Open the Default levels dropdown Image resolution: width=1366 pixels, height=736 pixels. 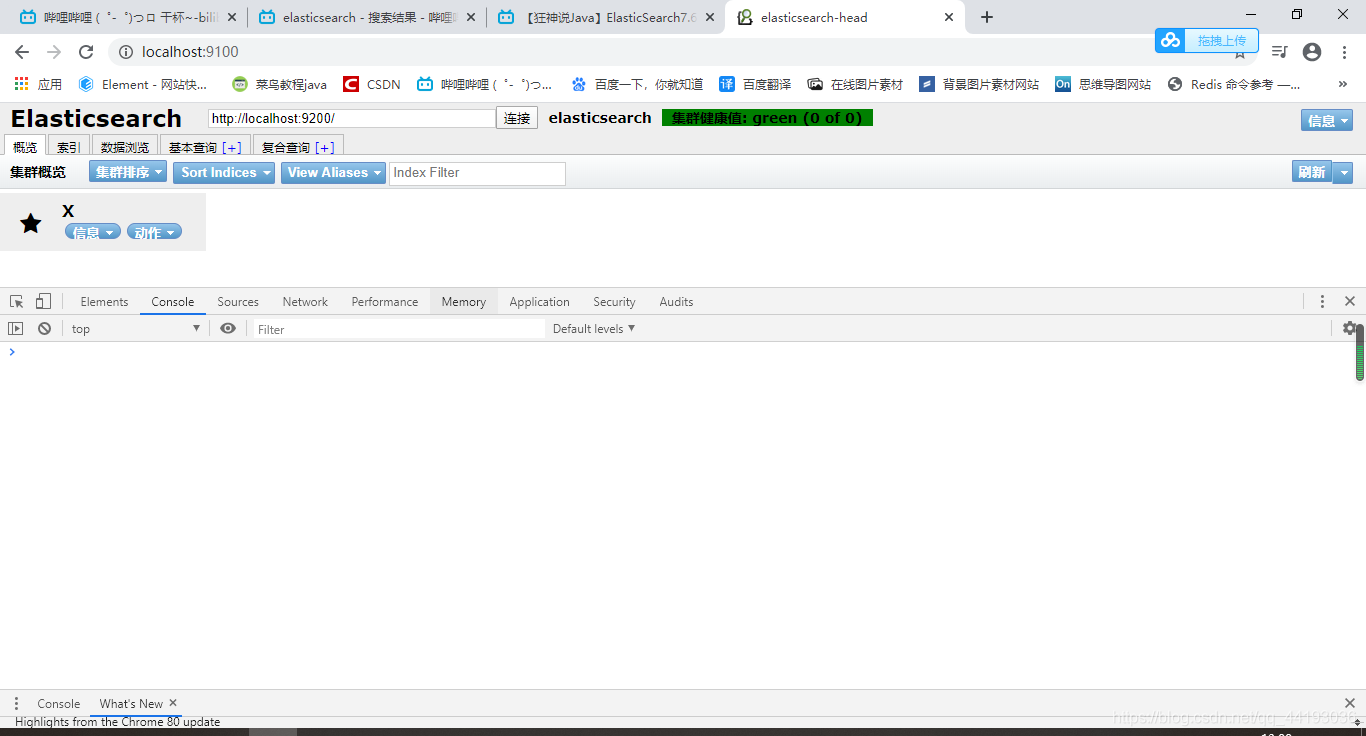coord(592,328)
